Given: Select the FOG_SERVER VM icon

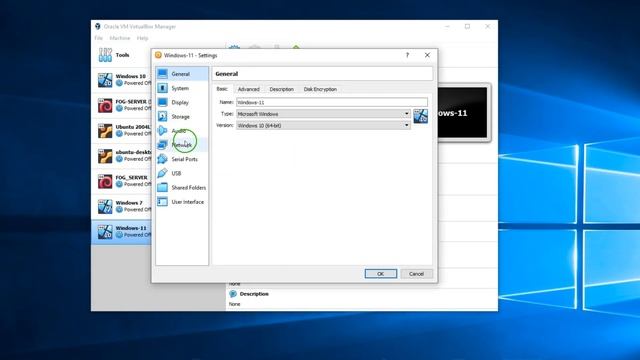Looking at the screenshot, I should coord(105,181).
